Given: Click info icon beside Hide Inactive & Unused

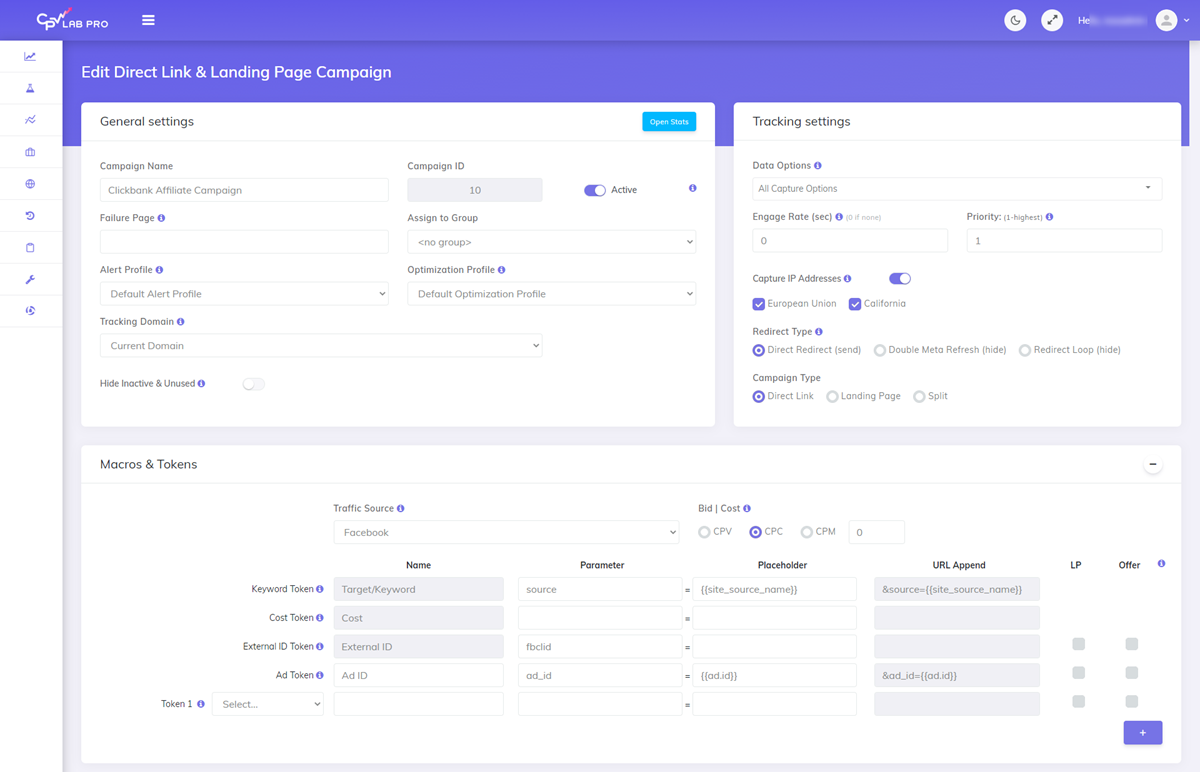Looking at the screenshot, I should [201, 383].
